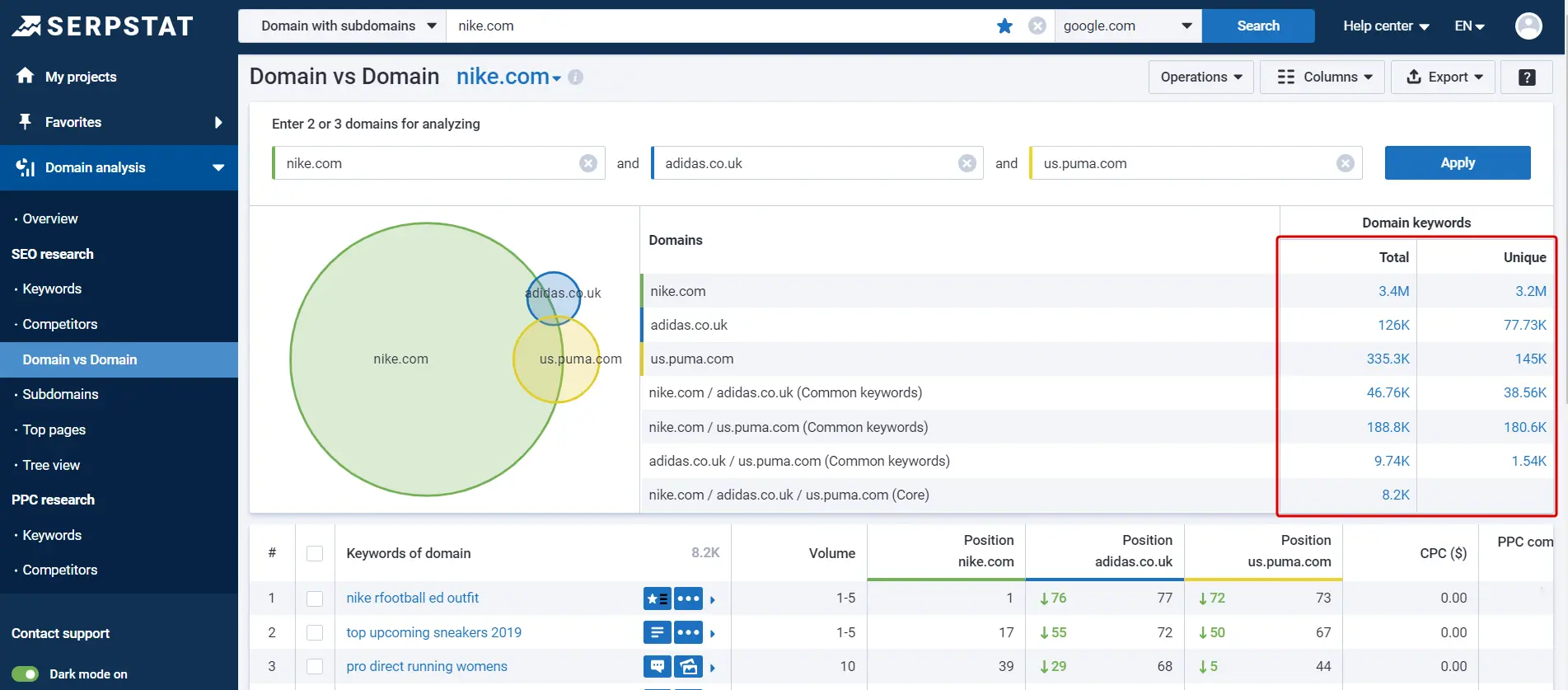Click three-dots icon for top upcoming sneakers 2019
This screenshot has width=1568, height=690.
[x=688, y=632]
